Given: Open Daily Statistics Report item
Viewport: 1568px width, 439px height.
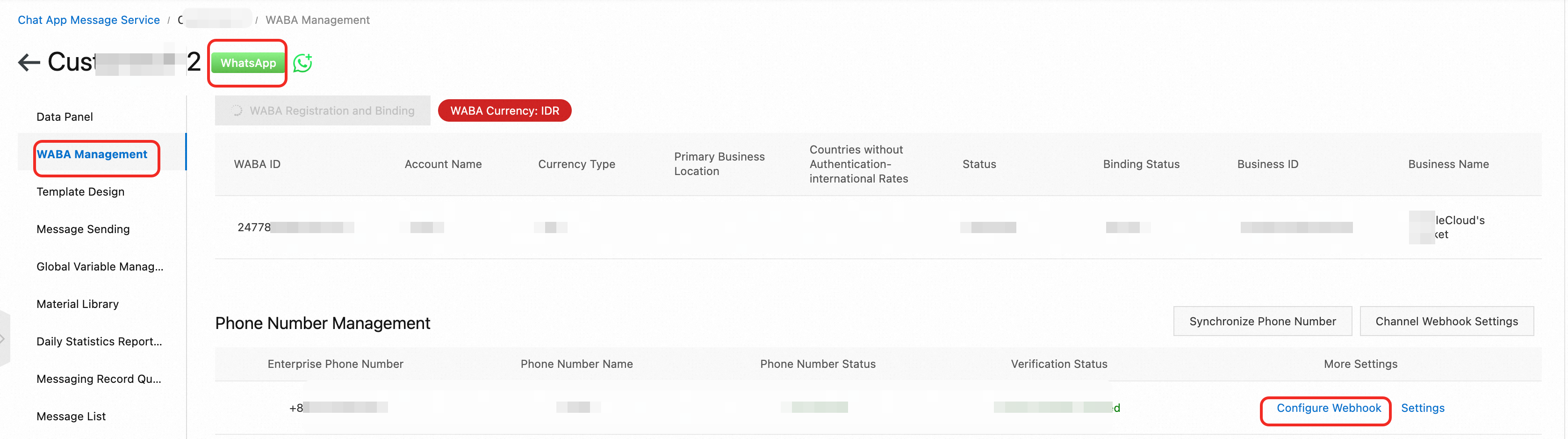Looking at the screenshot, I should click(99, 342).
